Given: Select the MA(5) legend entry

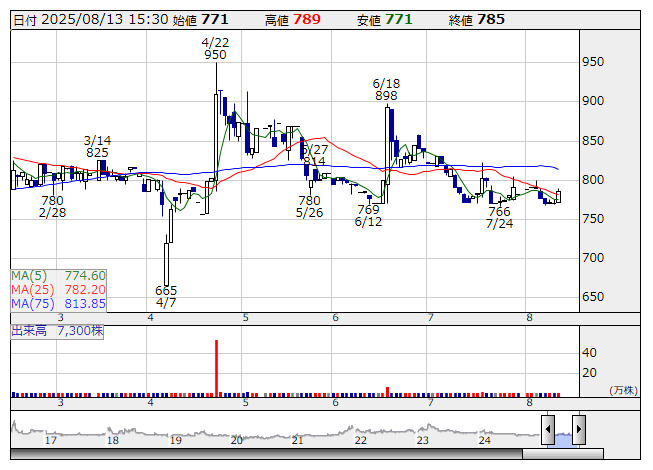Looking at the screenshot, I should [x=59, y=275].
